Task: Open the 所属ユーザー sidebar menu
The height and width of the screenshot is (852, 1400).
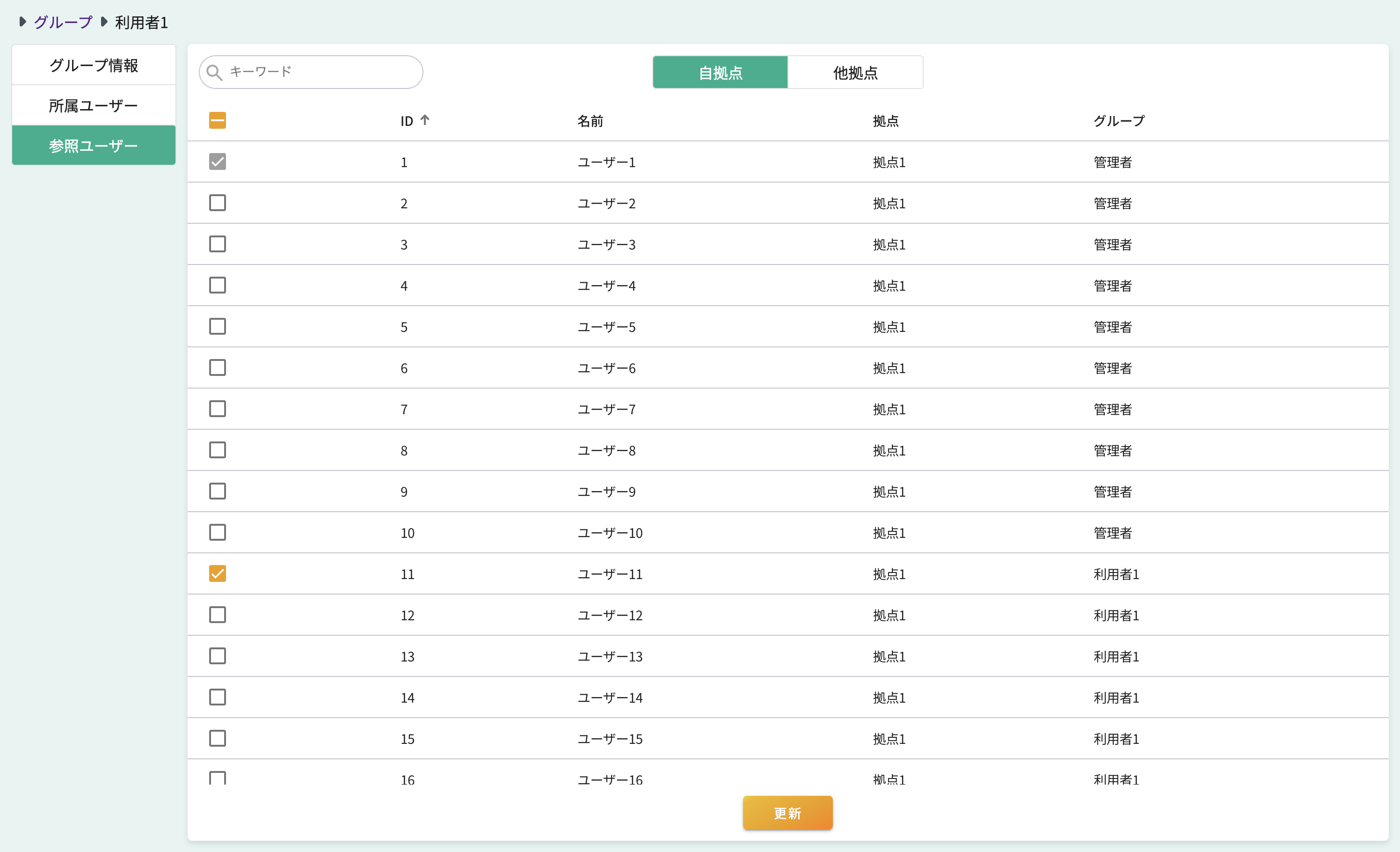Action: [x=94, y=106]
